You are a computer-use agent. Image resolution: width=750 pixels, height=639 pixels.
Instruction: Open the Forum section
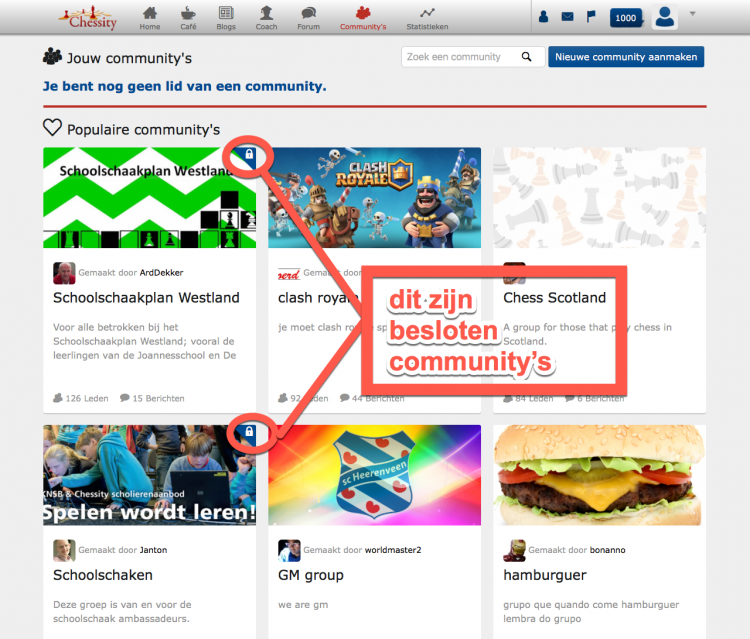click(309, 18)
